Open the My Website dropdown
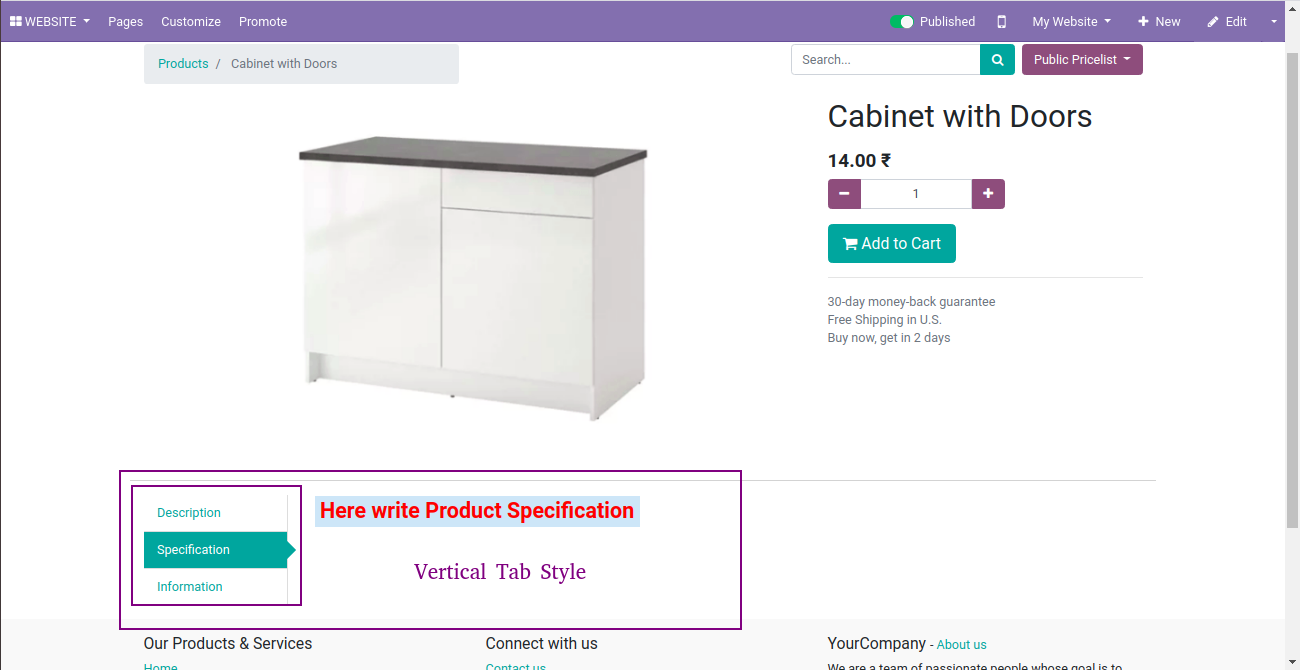 point(1072,21)
